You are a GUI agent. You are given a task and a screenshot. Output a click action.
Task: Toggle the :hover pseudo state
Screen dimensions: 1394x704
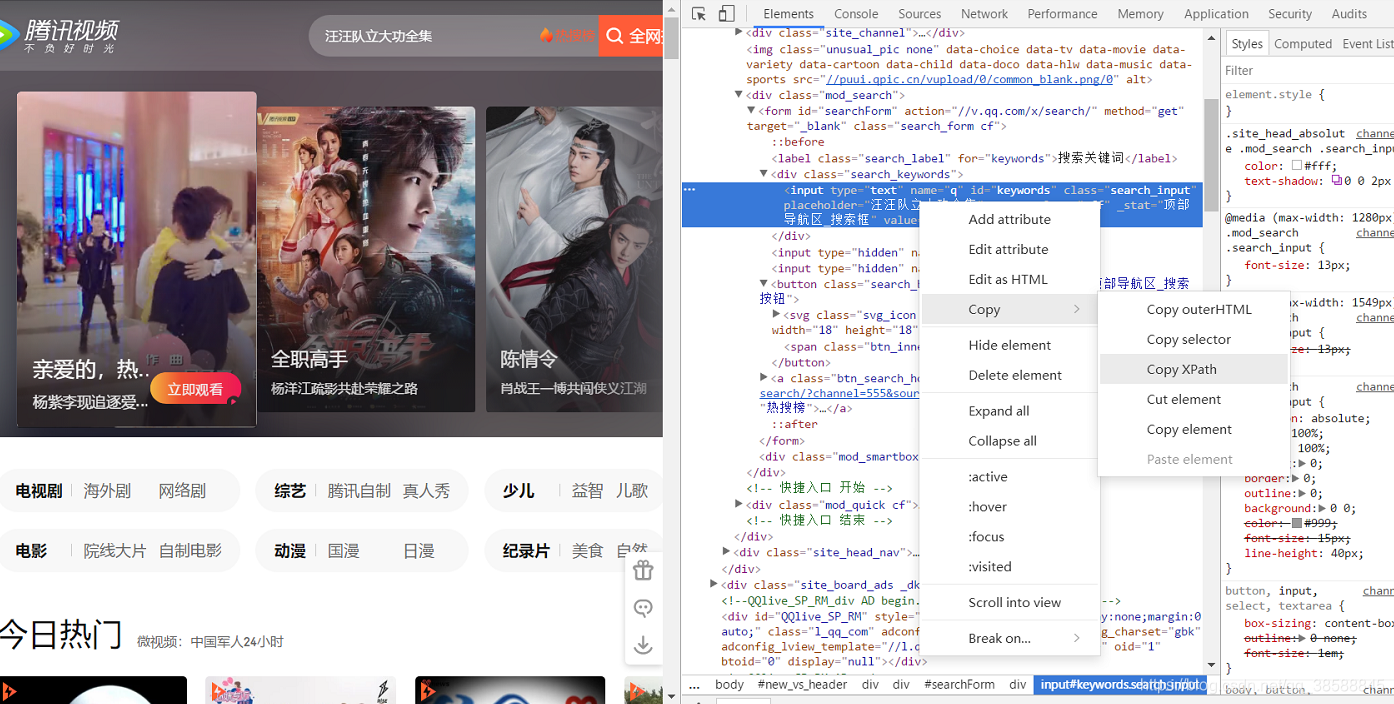(x=1009, y=507)
